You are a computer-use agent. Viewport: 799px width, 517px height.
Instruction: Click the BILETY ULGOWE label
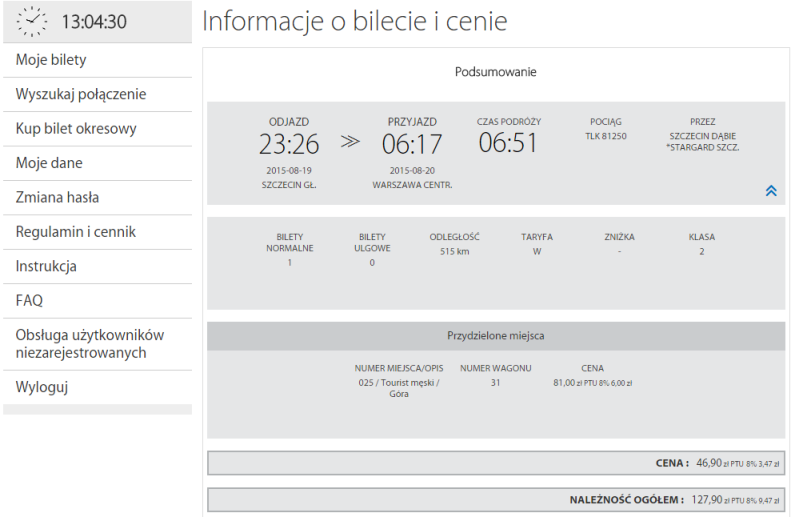tap(372, 242)
